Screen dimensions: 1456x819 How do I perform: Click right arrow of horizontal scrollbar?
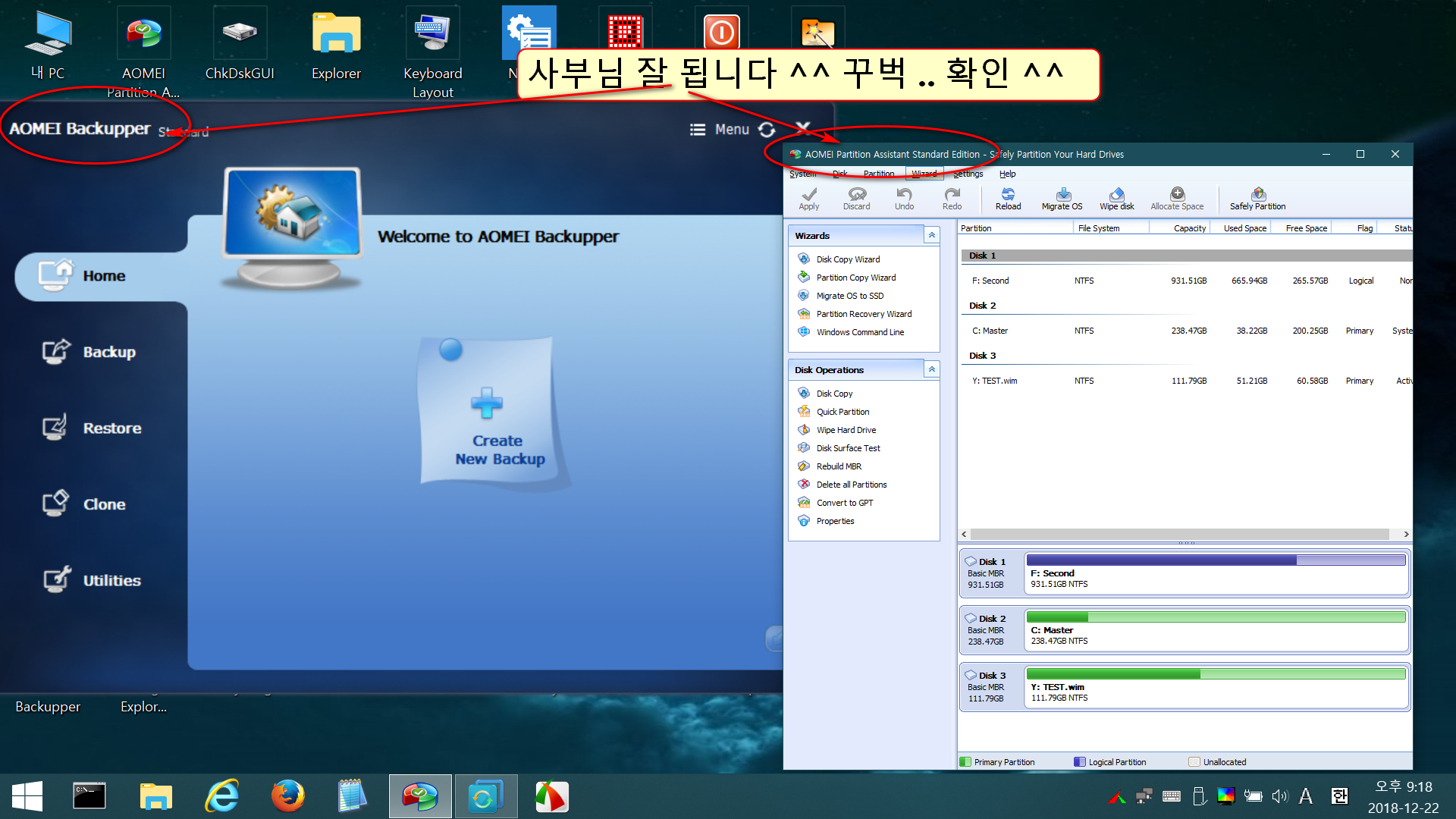point(1406,535)
